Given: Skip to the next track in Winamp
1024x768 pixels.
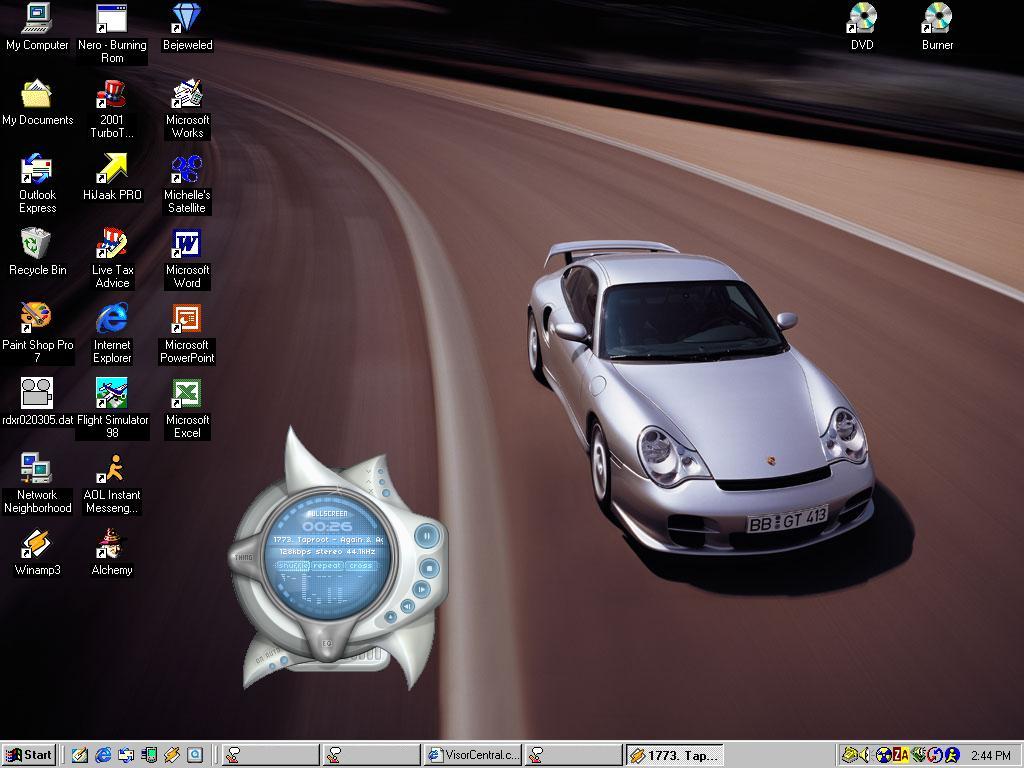Looking at the screenshot, I should pyautogui.click(x=421, y=590).
